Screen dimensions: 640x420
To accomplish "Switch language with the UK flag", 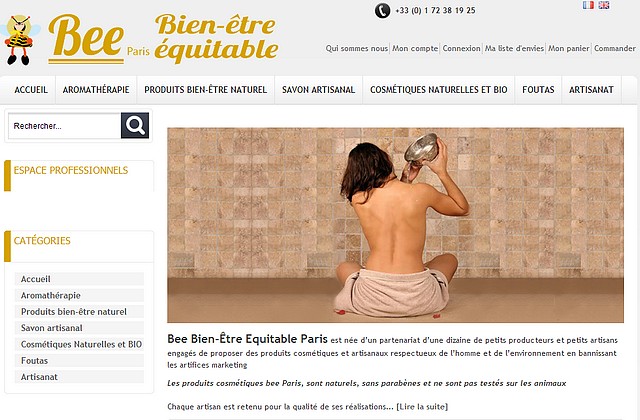I will click(604, 5).
